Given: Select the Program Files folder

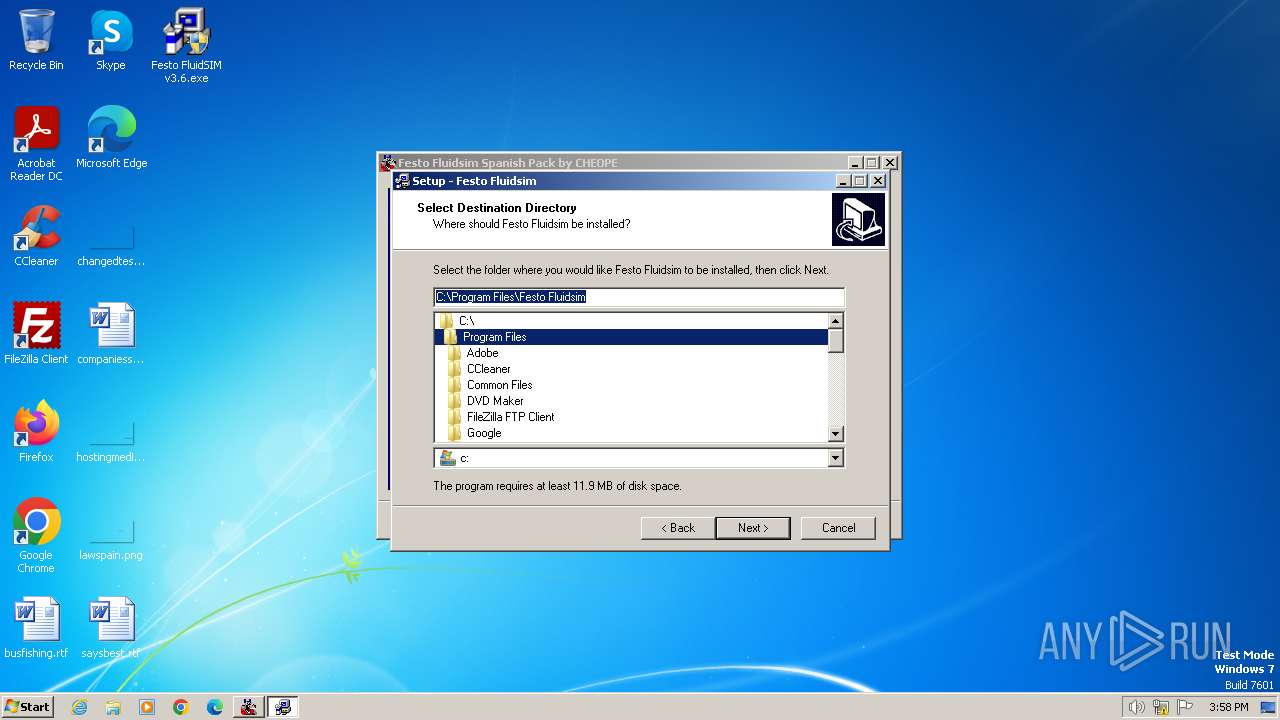Looking at the screenshot, I should tap(632, 337).
